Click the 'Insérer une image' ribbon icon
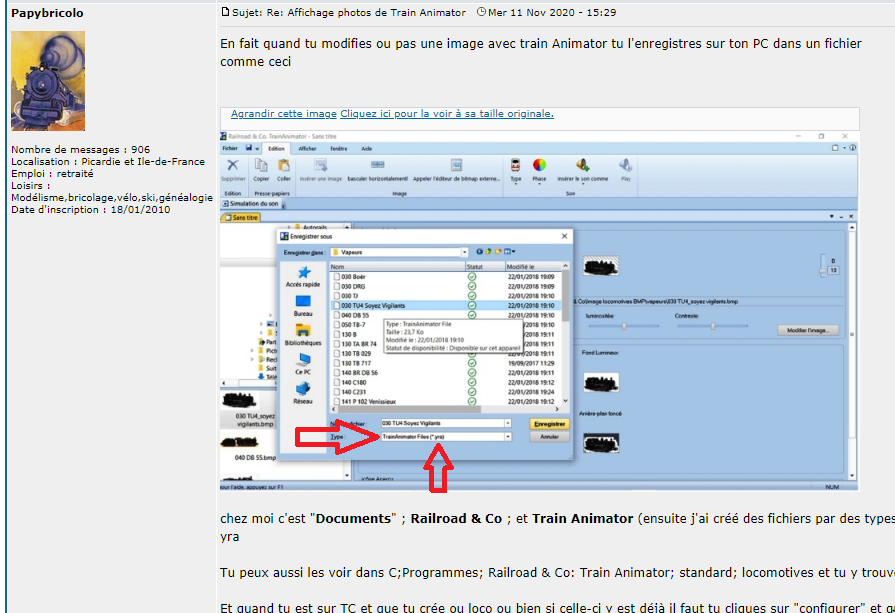Viewport: 895px width, 613px height. pos(321,166)
